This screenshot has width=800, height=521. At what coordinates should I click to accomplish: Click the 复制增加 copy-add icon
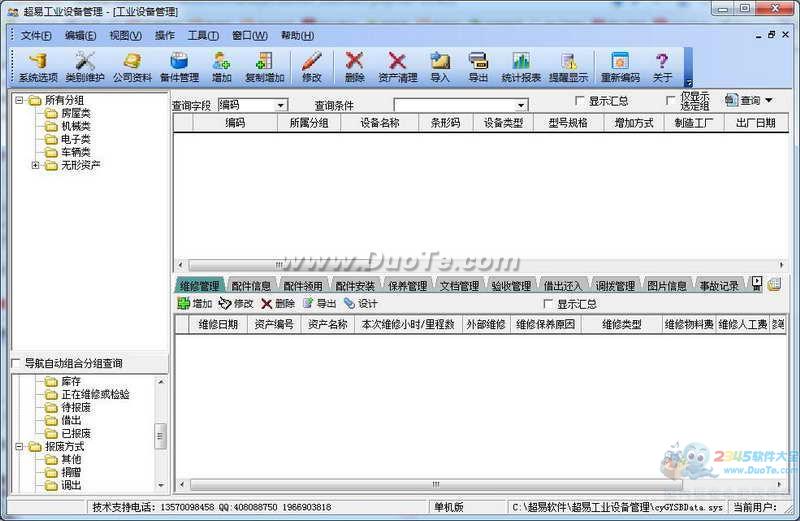click(x=264, y=67)
